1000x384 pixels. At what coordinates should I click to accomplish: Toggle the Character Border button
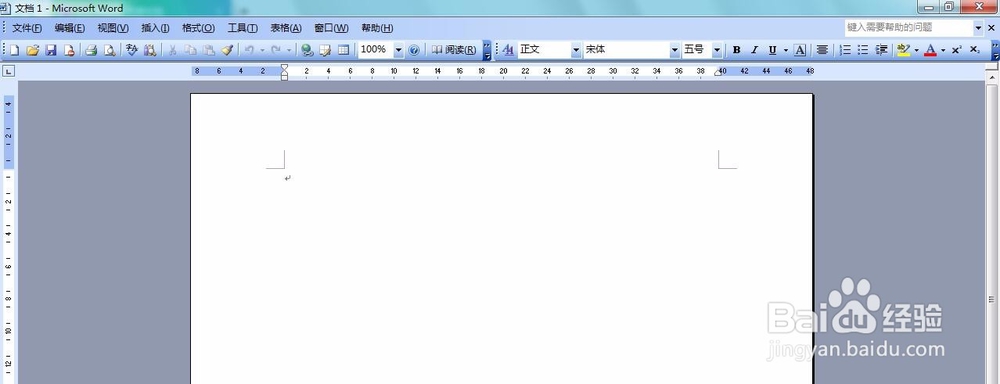coord(800,50)
